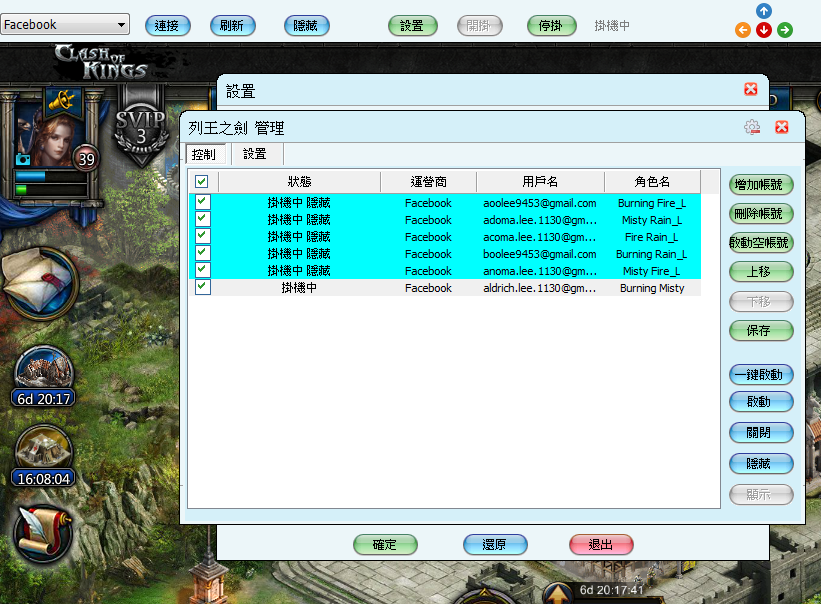Click the 確定 confirm button
The image size is (821, 604).
[385, 545]
